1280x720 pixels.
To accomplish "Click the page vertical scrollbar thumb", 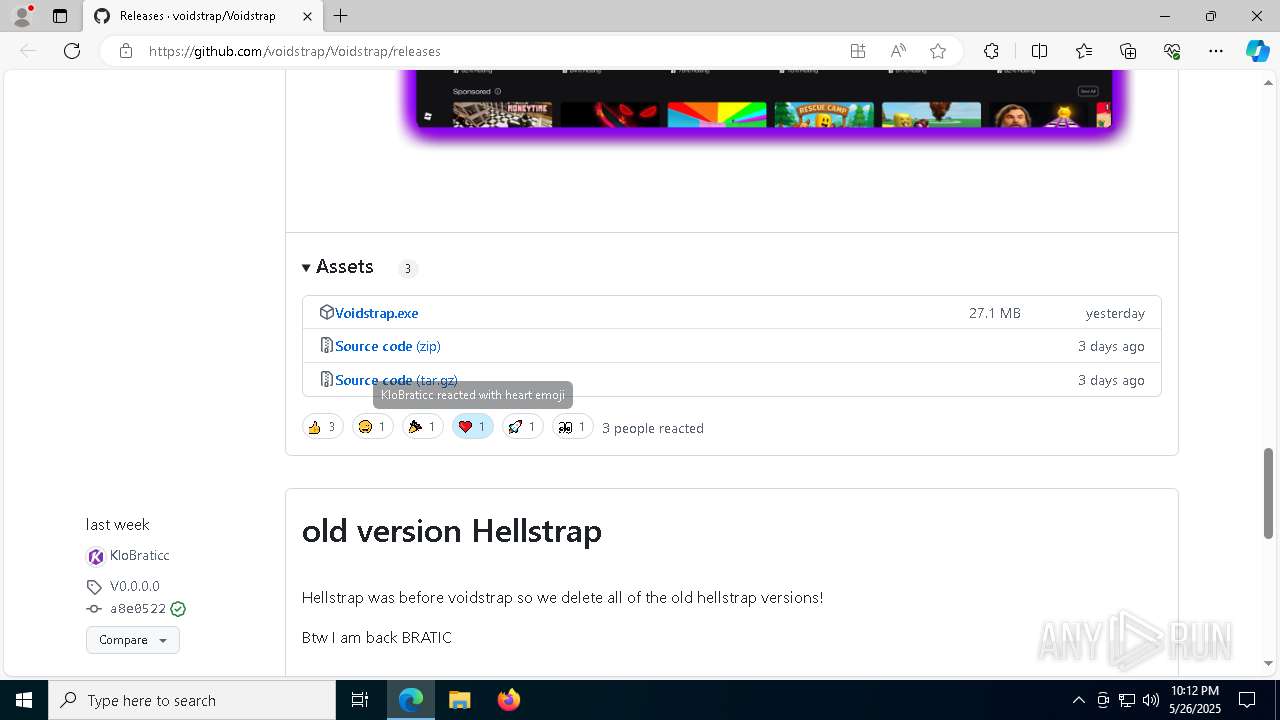I will (1269, 494).
